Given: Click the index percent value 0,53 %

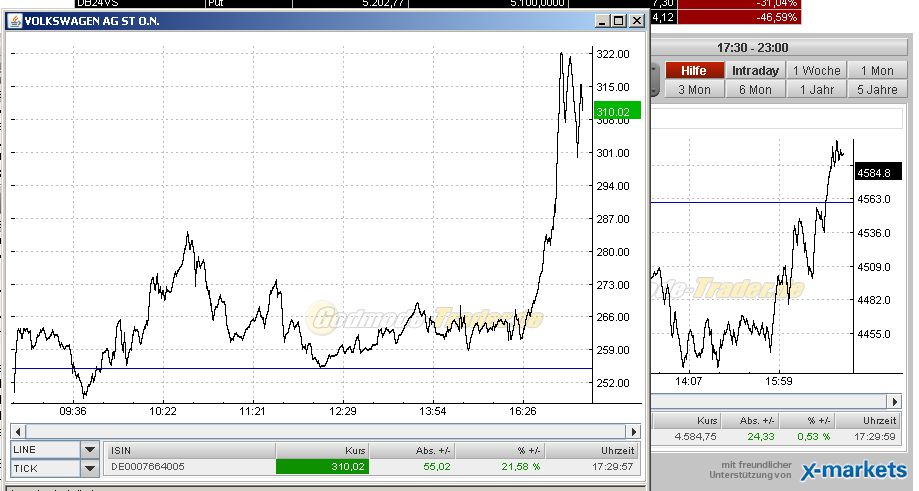Looking at the screenshot, I should (814, 437).
